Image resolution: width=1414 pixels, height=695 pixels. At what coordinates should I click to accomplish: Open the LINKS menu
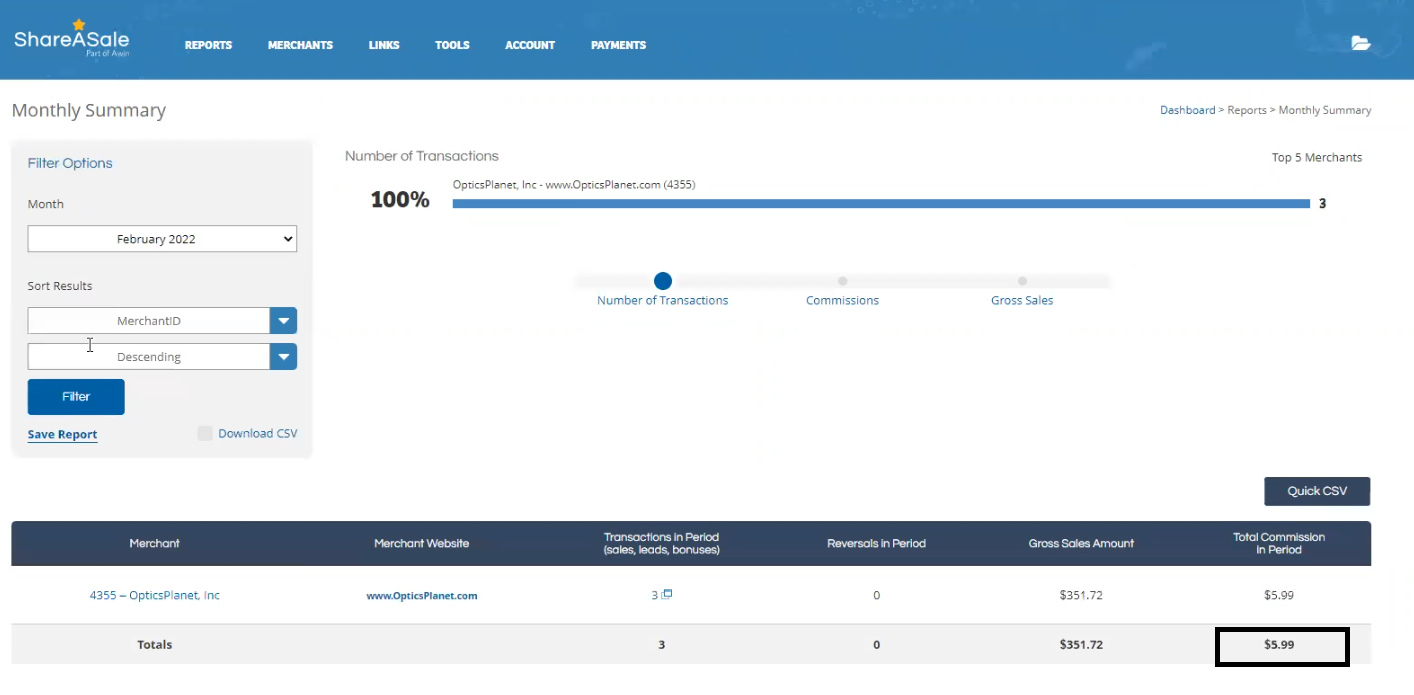[x=384, y=45]
